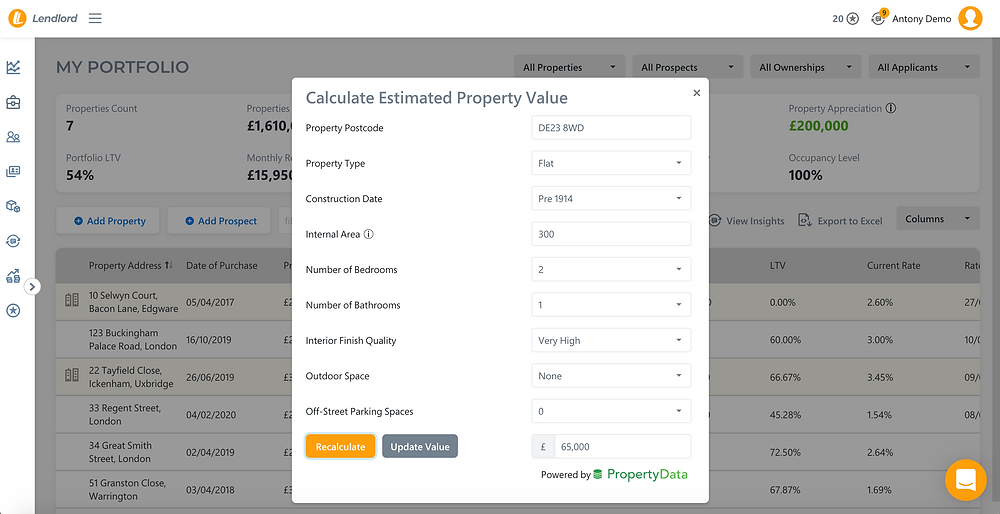Click the user avatar for Antony Demo
This screenshot has width=1000, height=514.
pyautogui.click(x=970, y=18)
